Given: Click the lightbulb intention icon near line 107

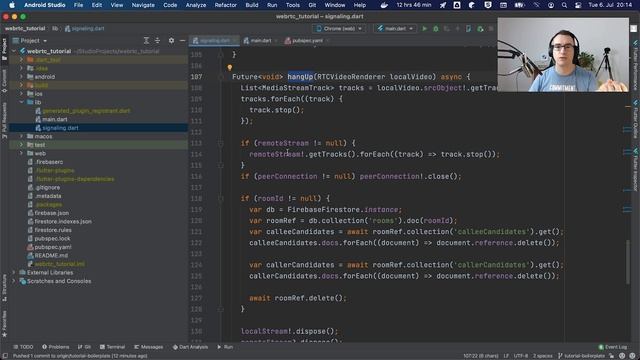Looking at the screenshot, I should (x=230, y=67).
